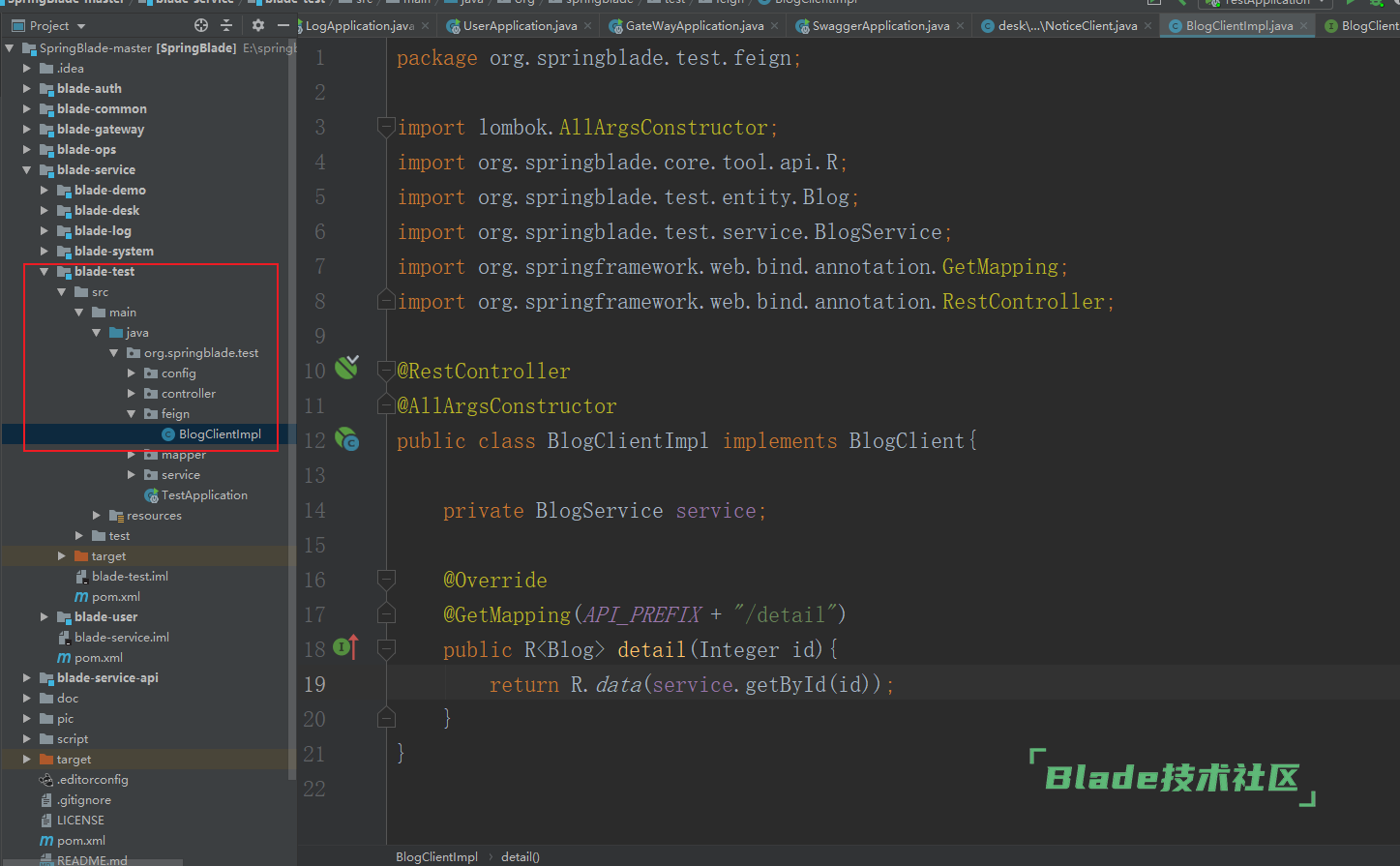Screen dimensions: 1400x866
Task: Select the blade-service-api module
Action: click(107, 678)
